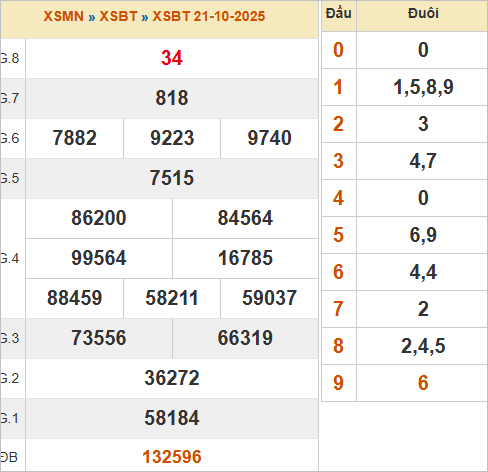488x472 pixels.
Task: Click Đuôi value 4,4
Action: coord(423,272)
